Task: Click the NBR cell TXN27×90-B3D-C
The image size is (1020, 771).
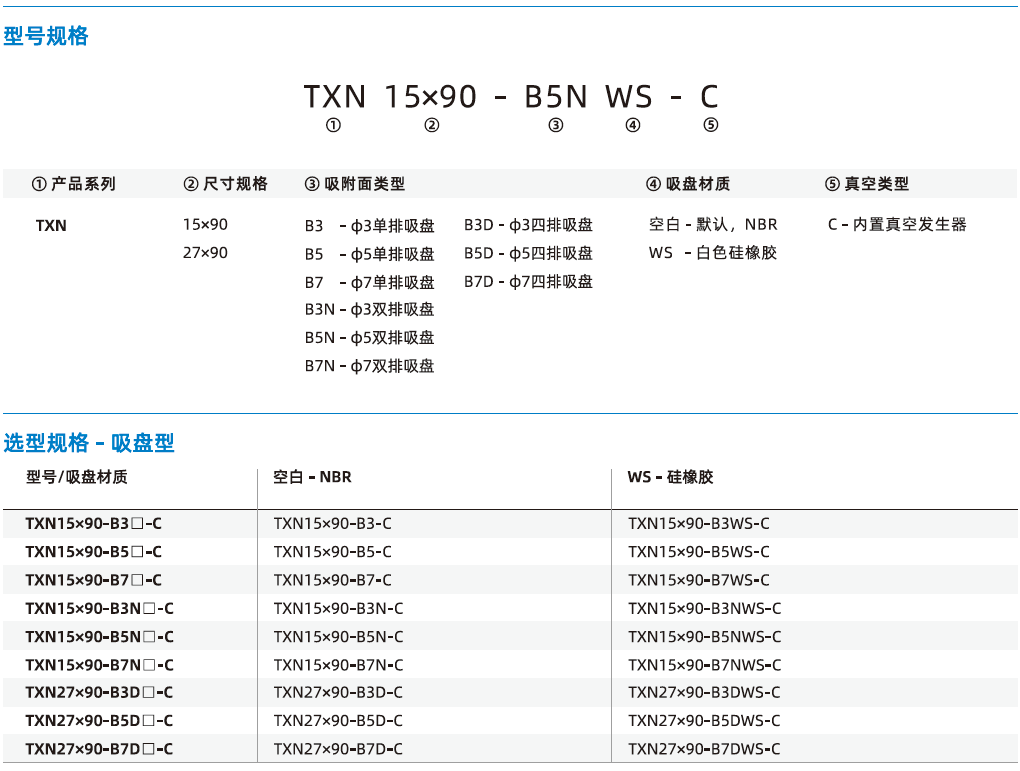Action: [x=338, y=692]
